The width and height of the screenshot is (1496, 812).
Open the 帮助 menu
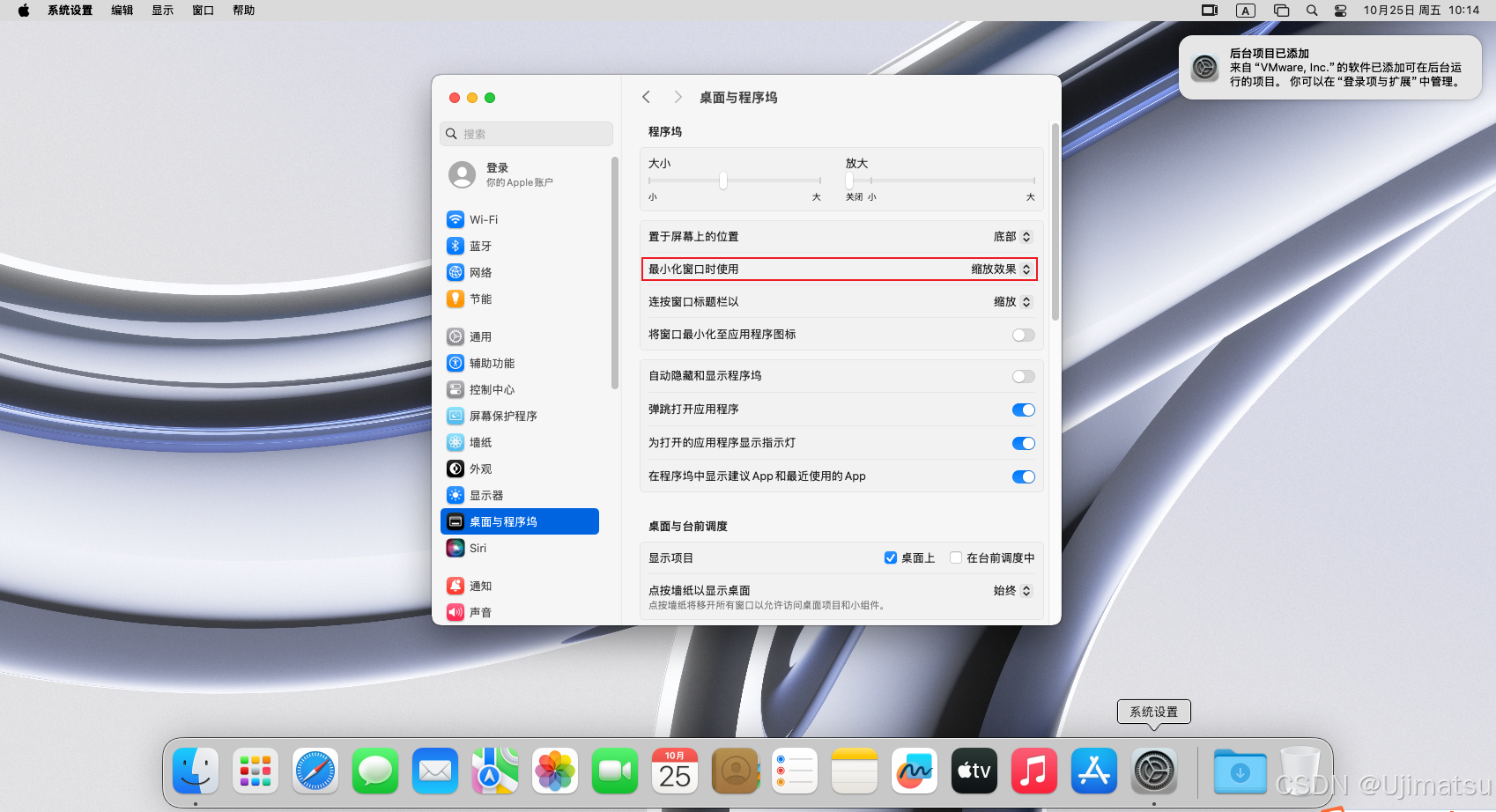(244, 11)
